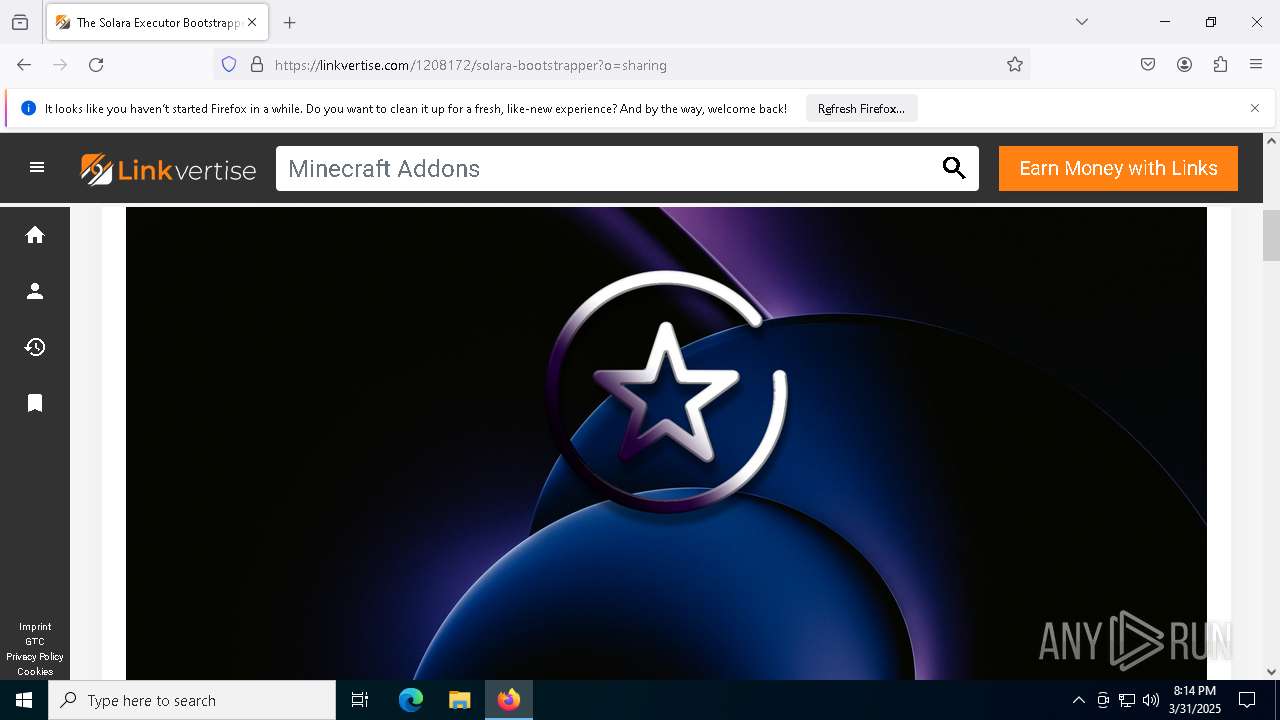Open the notification center icon

[1247, 700]
